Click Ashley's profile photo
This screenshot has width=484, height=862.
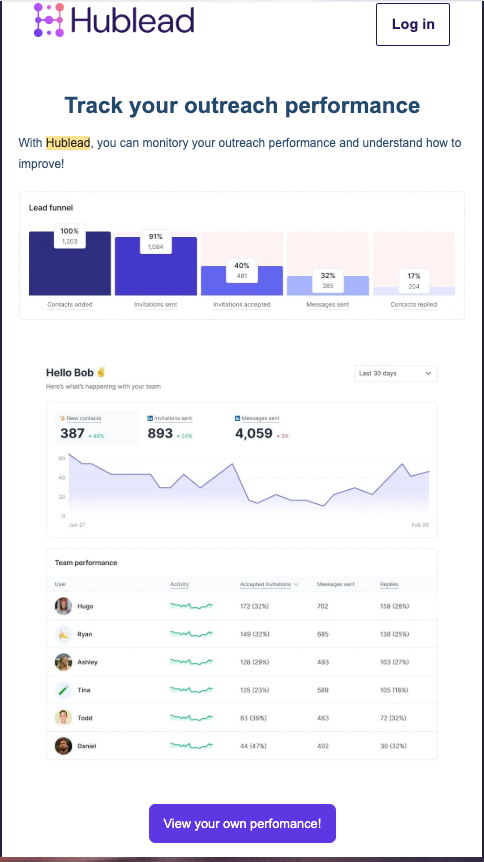point(63,662)
